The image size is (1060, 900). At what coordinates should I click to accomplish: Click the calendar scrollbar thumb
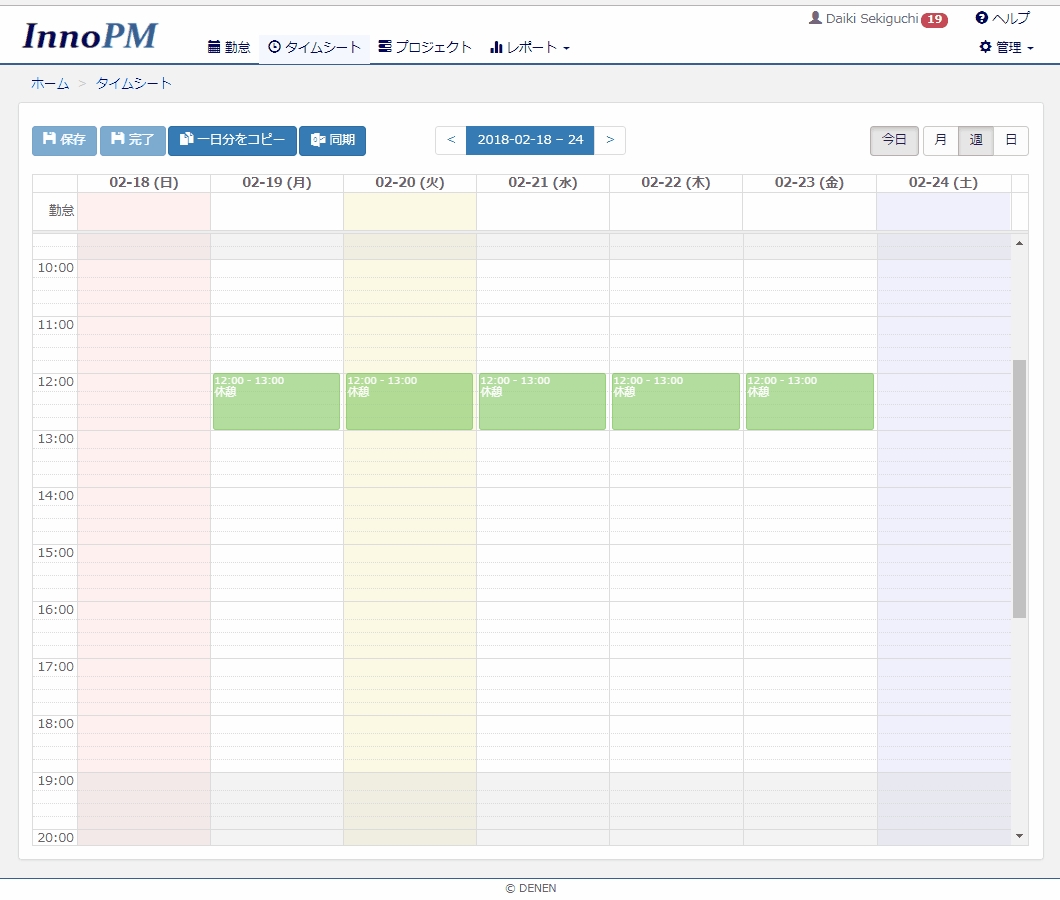(1019, 489)
